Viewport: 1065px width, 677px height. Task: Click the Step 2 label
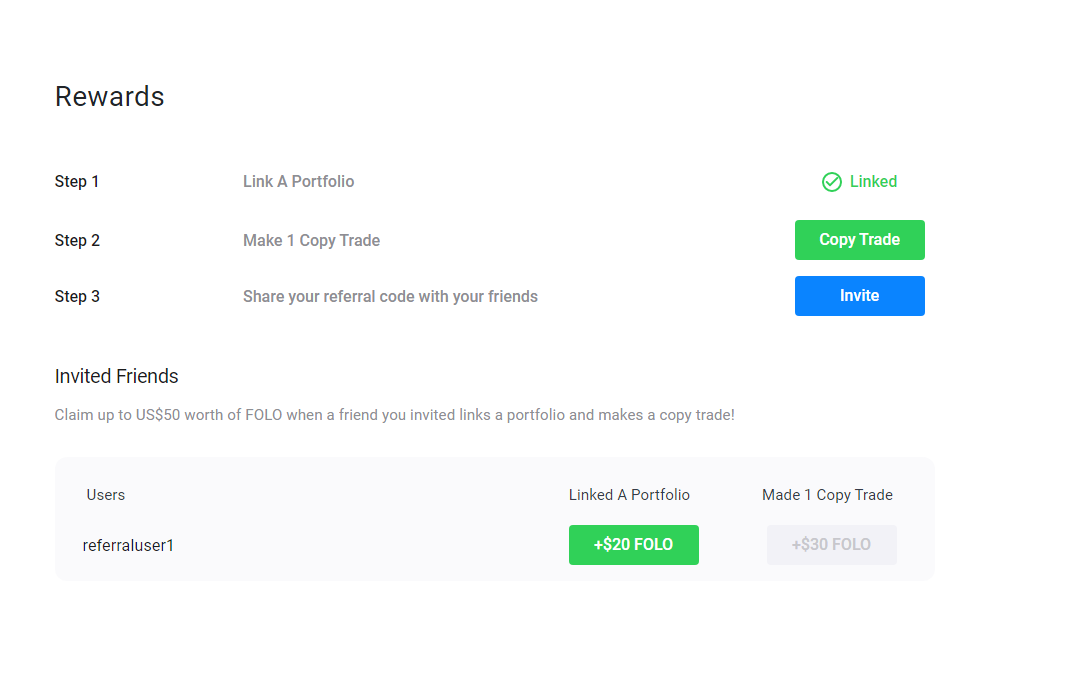click(x=77, y=240)
